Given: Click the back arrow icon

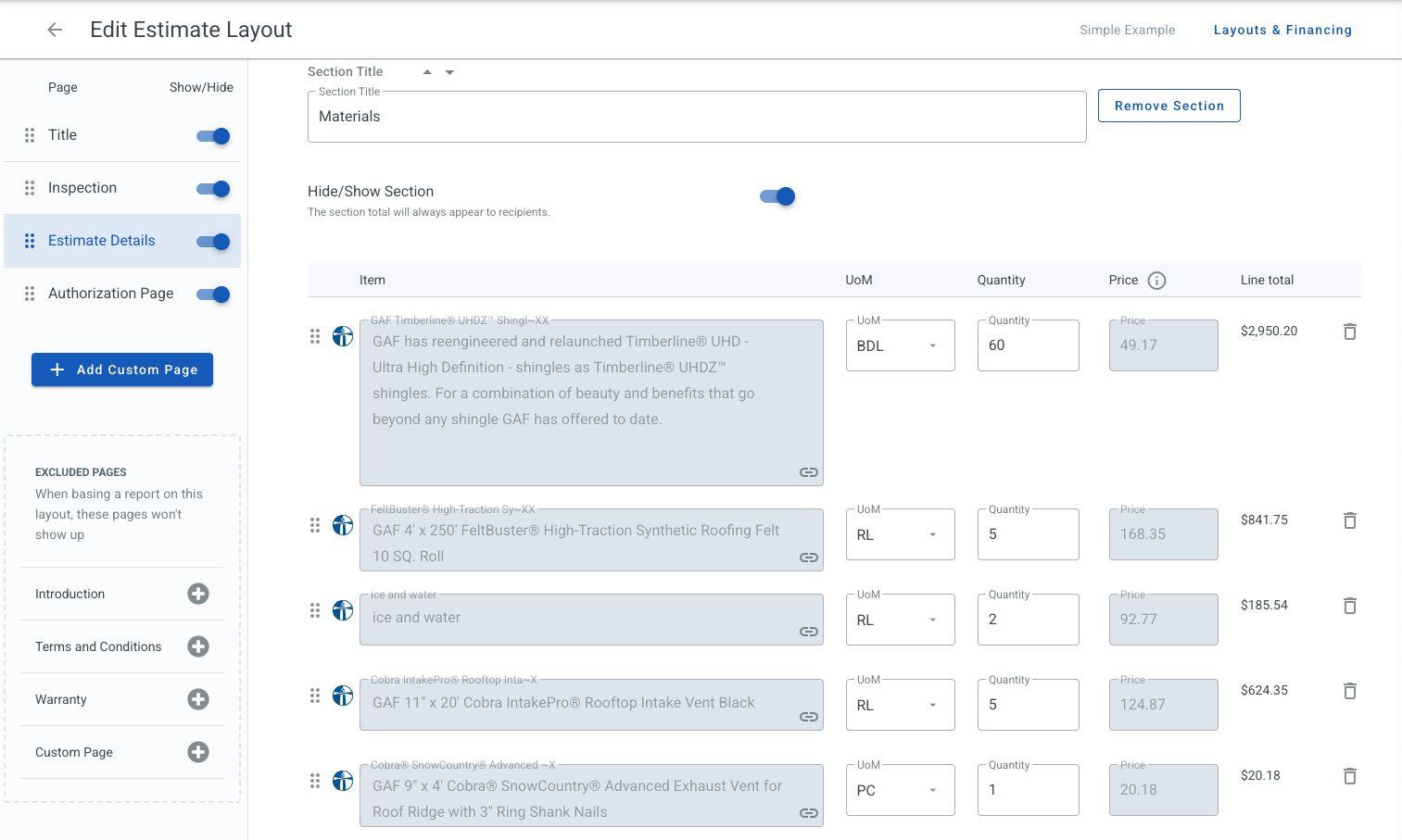Looking at the screenshot, I should click(55, 30).
